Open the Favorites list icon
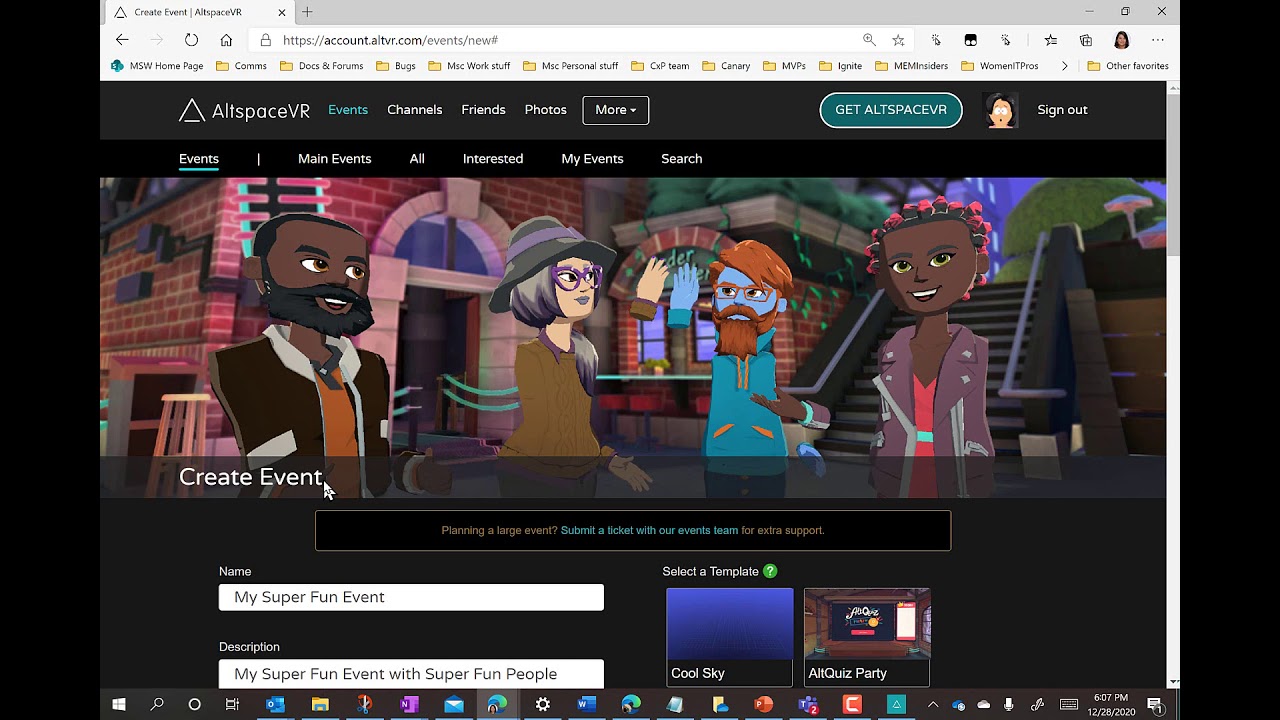 (1051, 40)
